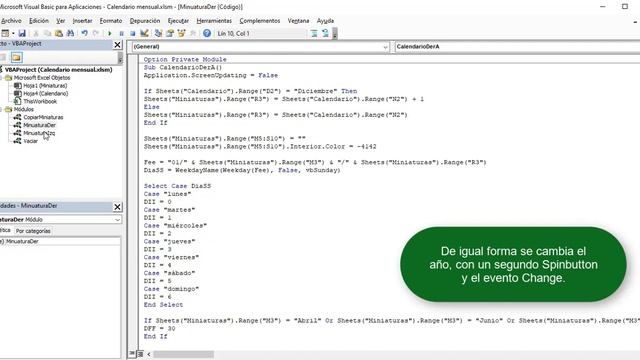Select Hoja4 (Calendario) in project tree

46,93
